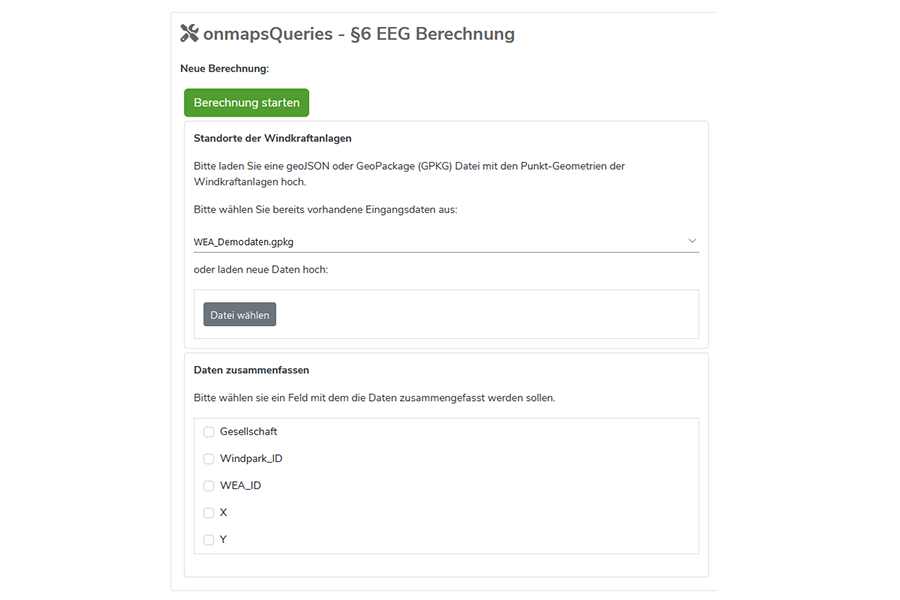Click the Gesellschaft label text
This screenshot has width=900, height=600.
click(248, 431)
